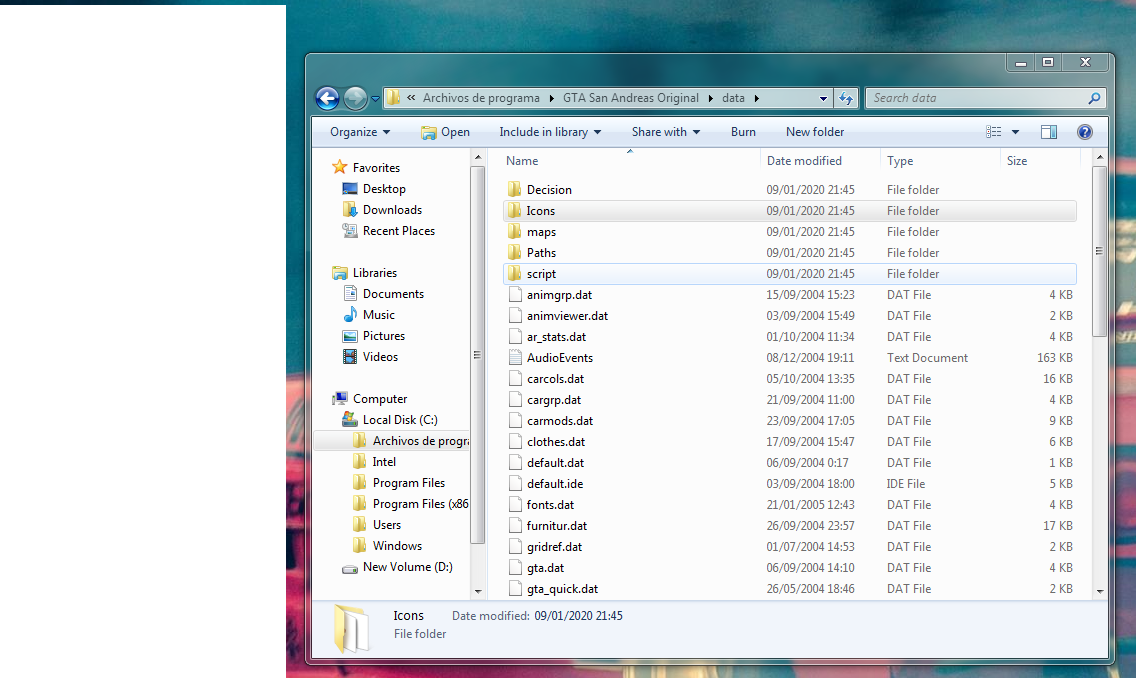Select the Paths folder icon
1136x678 pixels.
(x=514, y=252)
